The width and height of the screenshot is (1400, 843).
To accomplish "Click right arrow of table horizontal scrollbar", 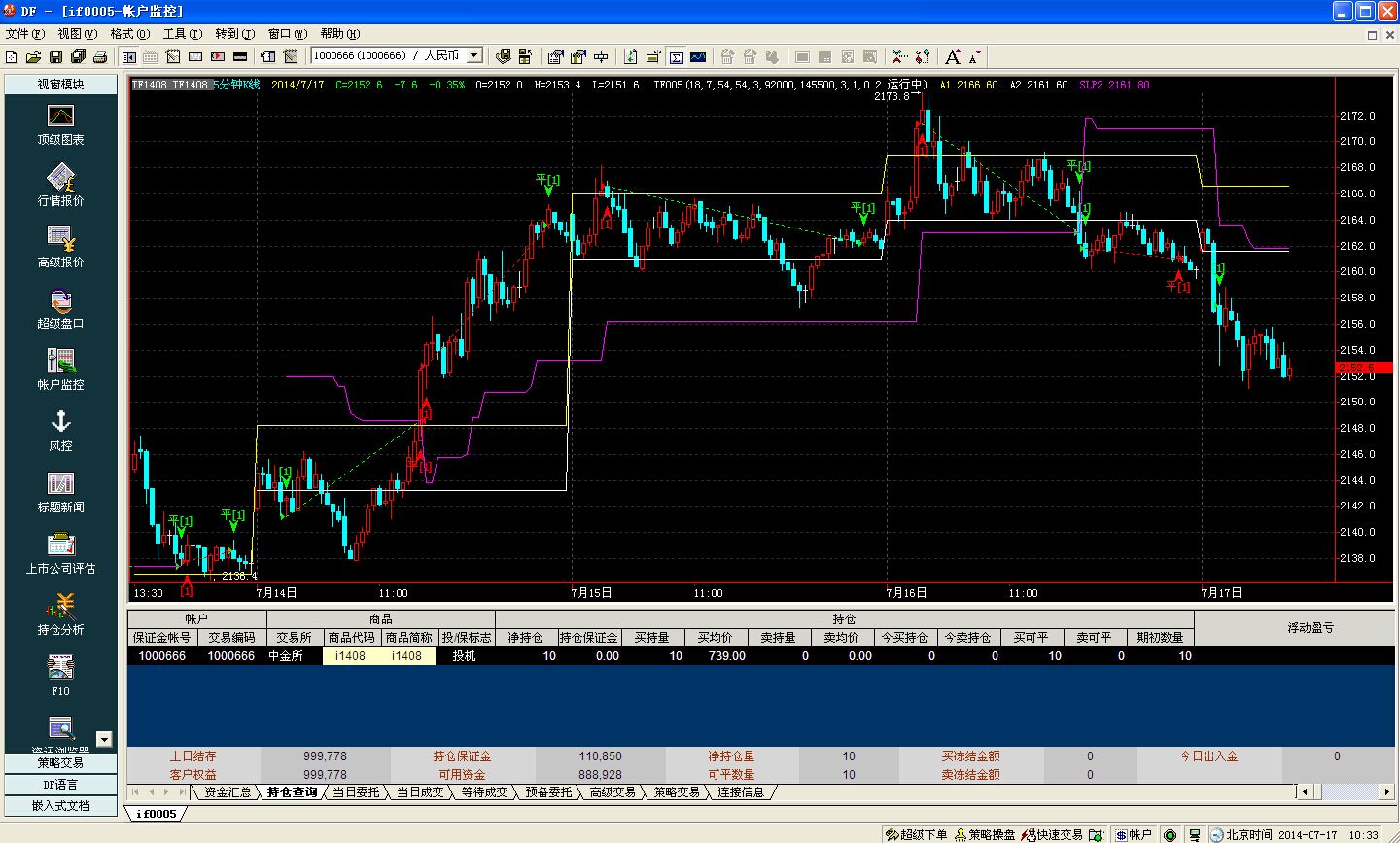I will pos(1387,791).
